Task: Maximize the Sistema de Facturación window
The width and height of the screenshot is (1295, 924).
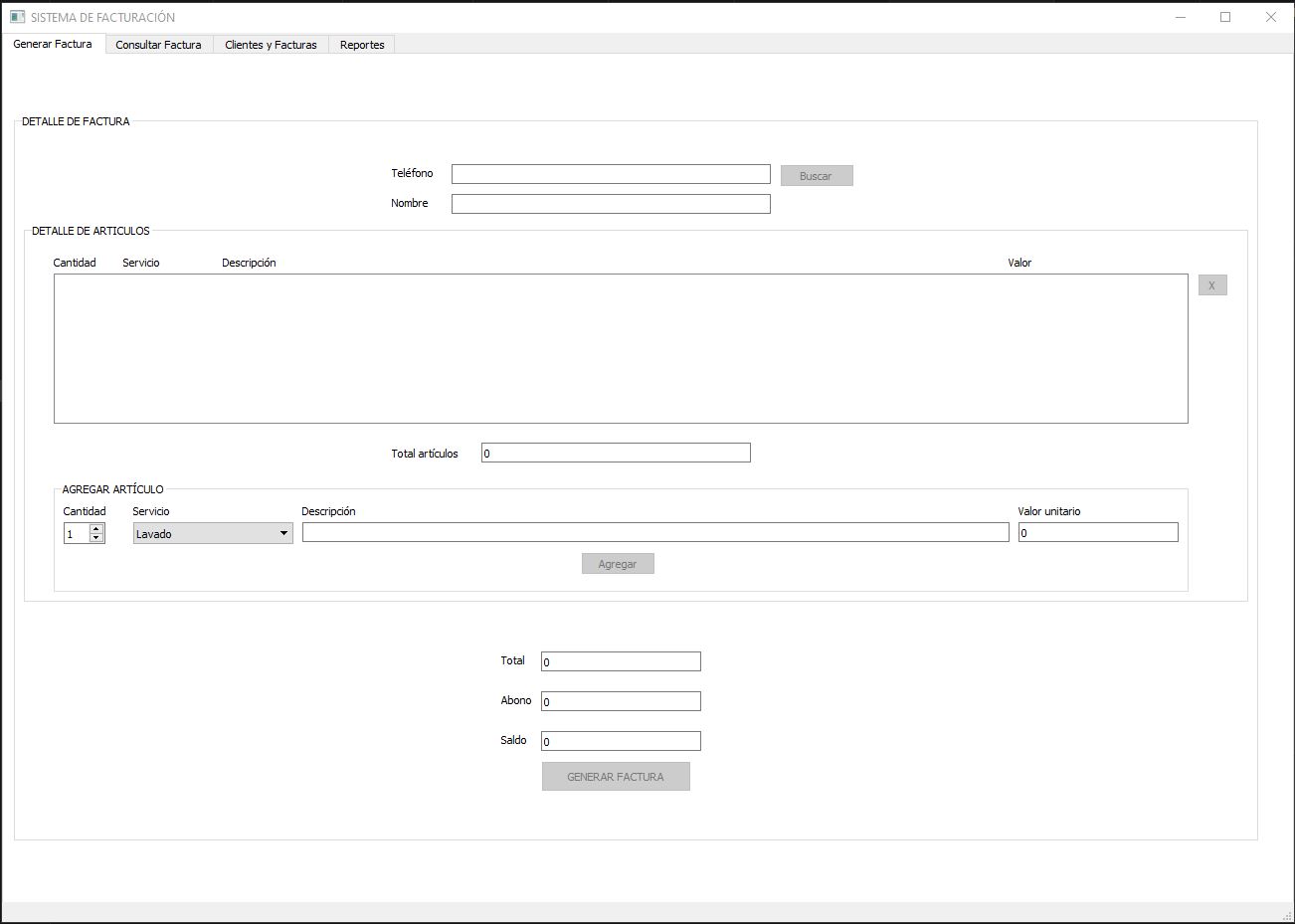Action: pyautogui.click(x=1225, y=17)
